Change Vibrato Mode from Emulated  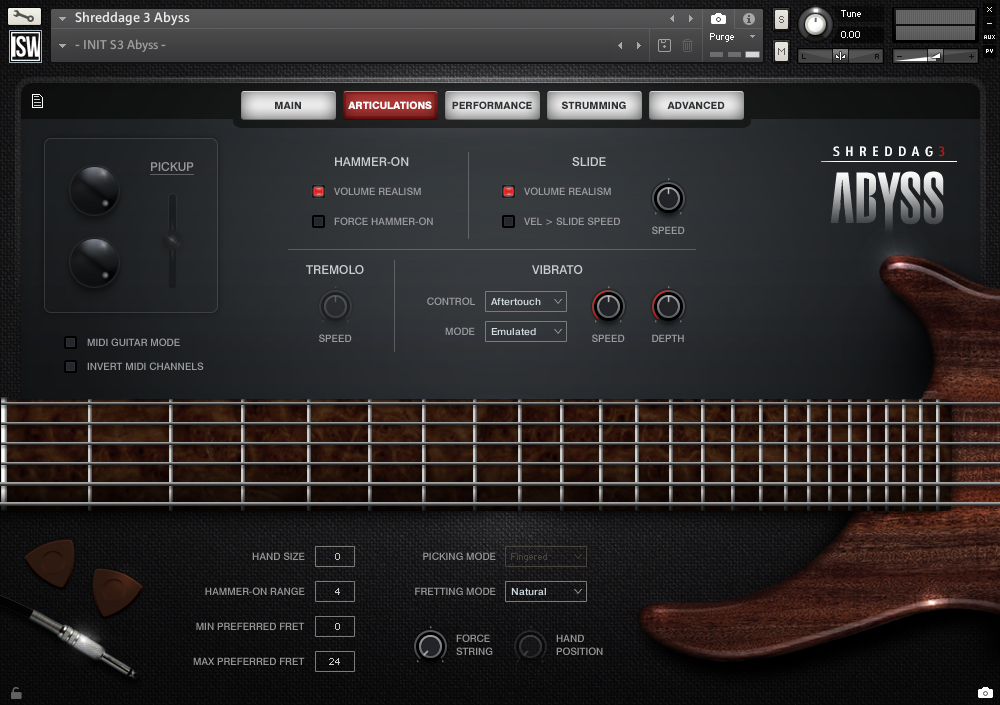coord(525,331)
